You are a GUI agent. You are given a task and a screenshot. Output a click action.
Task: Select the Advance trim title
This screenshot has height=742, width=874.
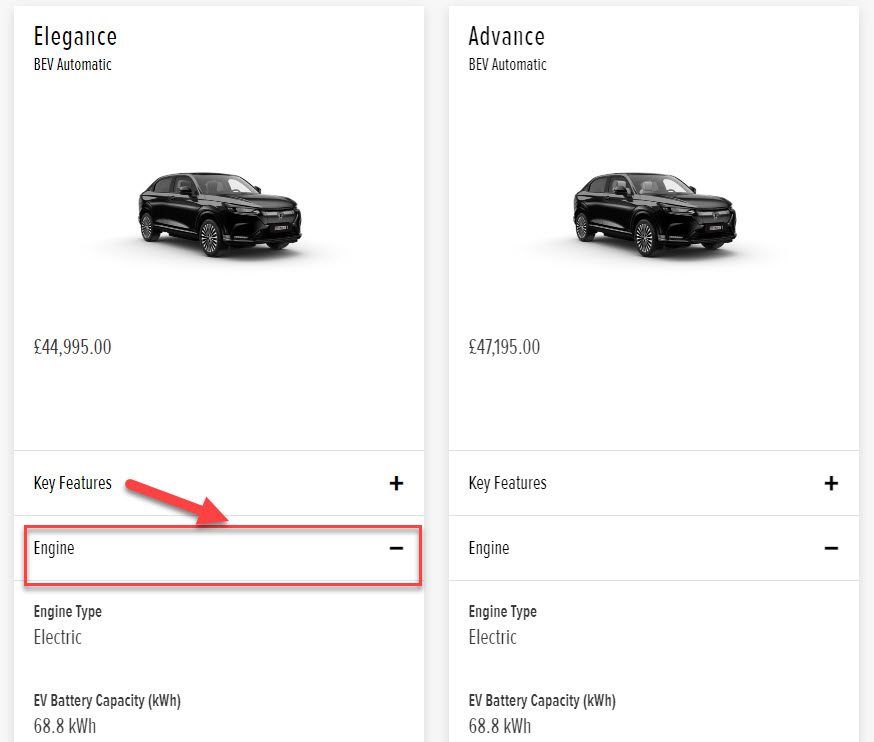507,36
